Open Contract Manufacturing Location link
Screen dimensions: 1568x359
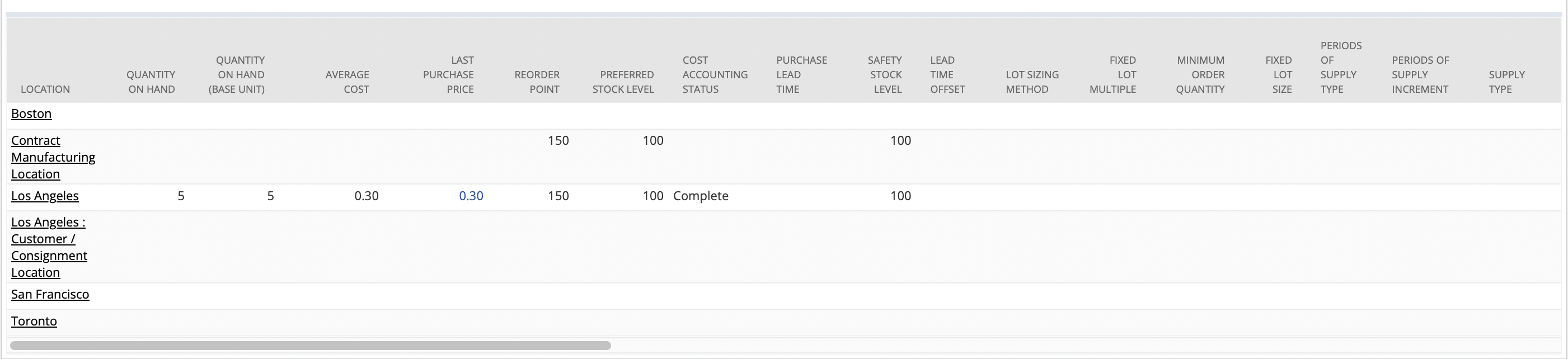click(53, 157)
